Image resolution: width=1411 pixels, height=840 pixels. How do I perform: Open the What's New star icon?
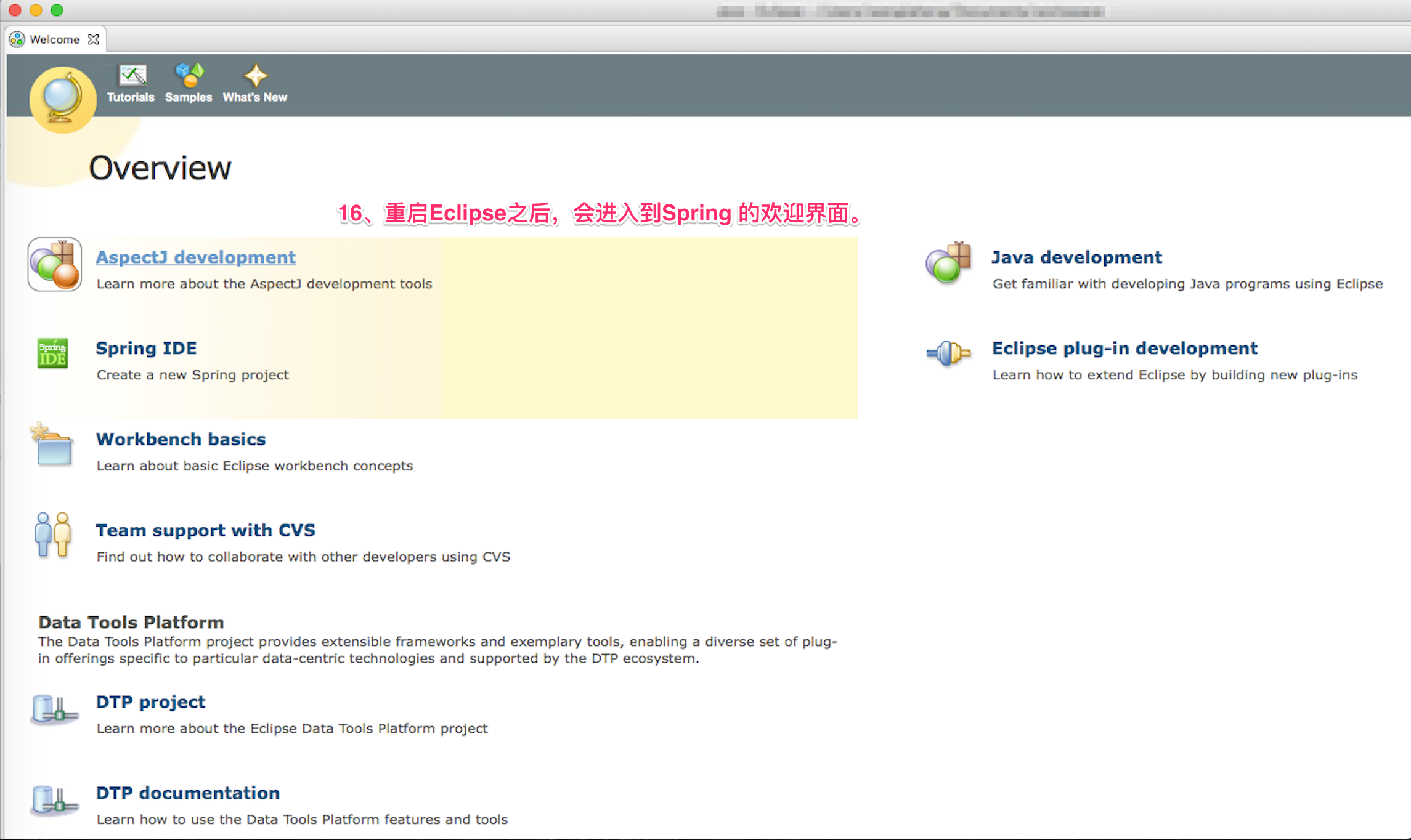(x=255, y=75)
